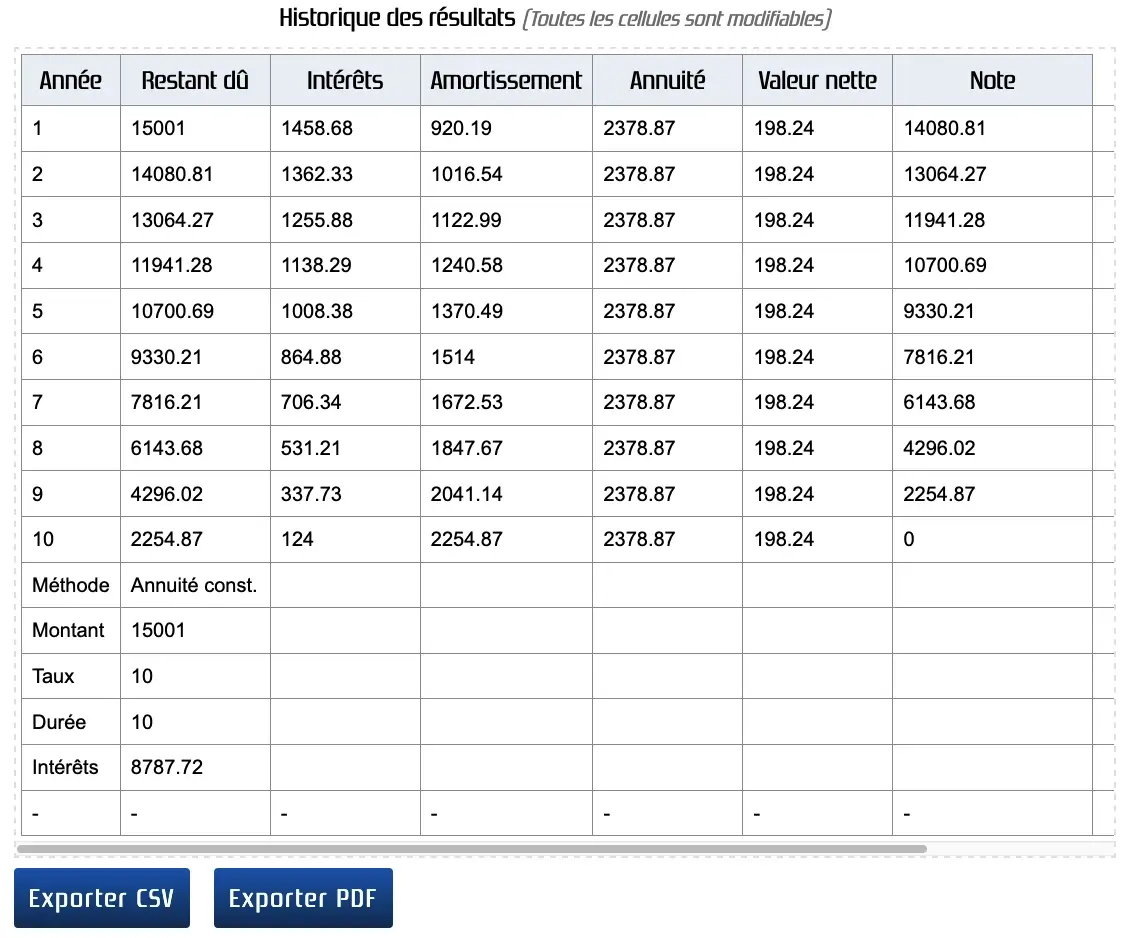1125x938 pixels.
Task: Edit interest cell 531.21
Action: [345, 449]
